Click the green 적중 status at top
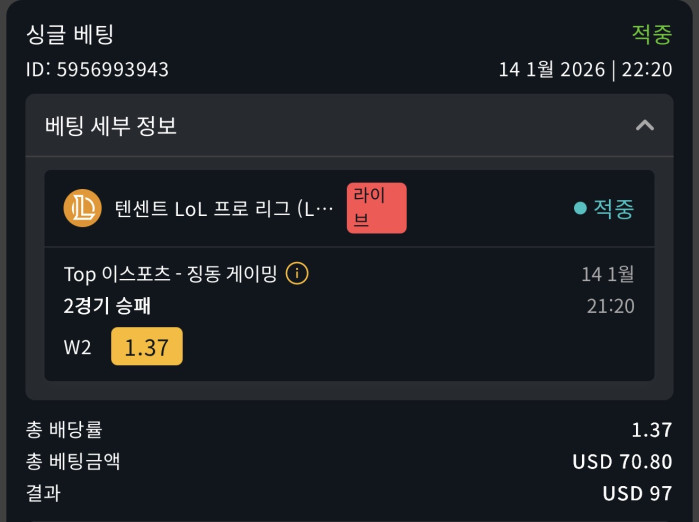 coord(651,34)
